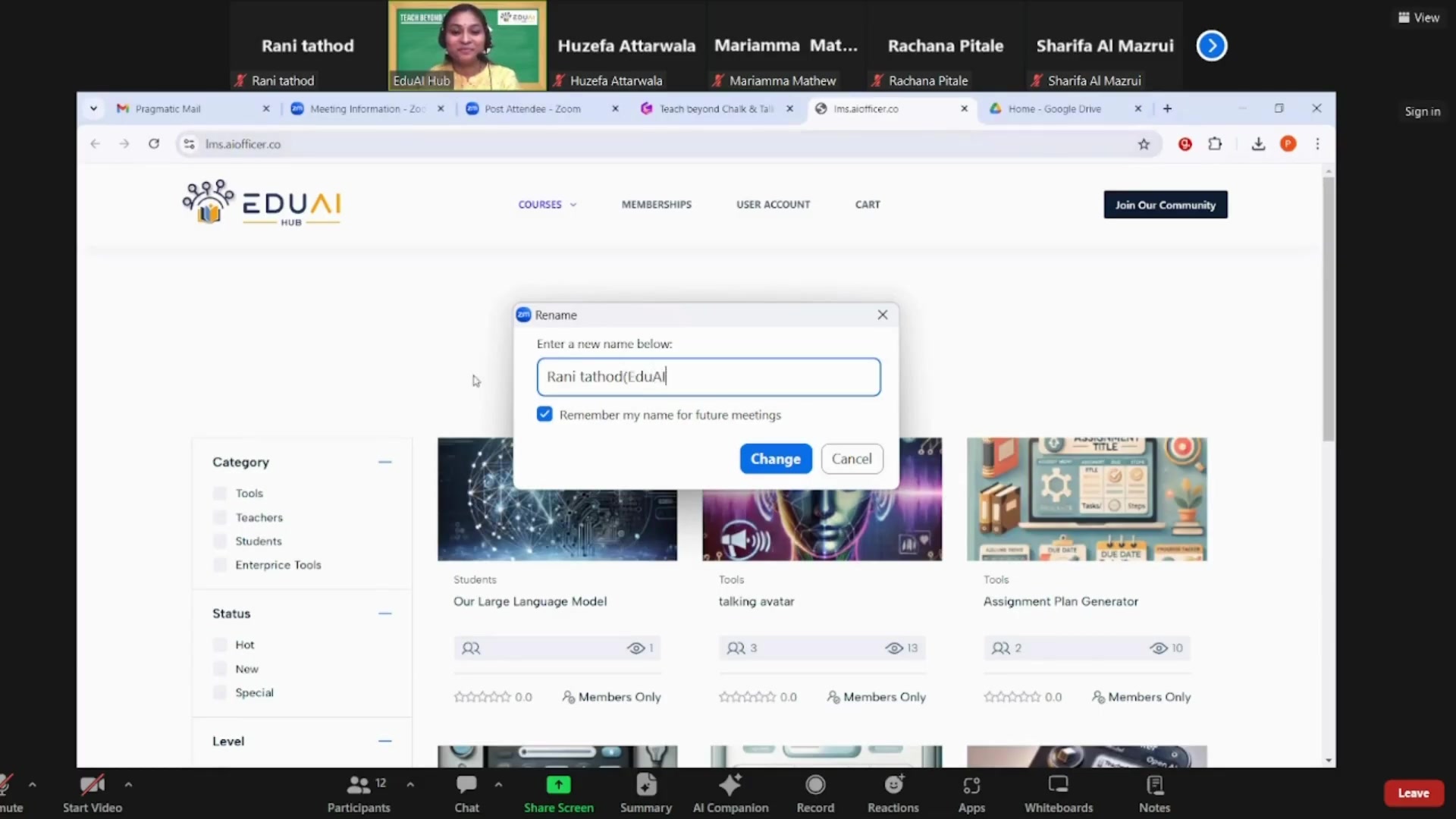1456x819 pixels.
Task: Open chat options arrow
Action: (498, 784)
